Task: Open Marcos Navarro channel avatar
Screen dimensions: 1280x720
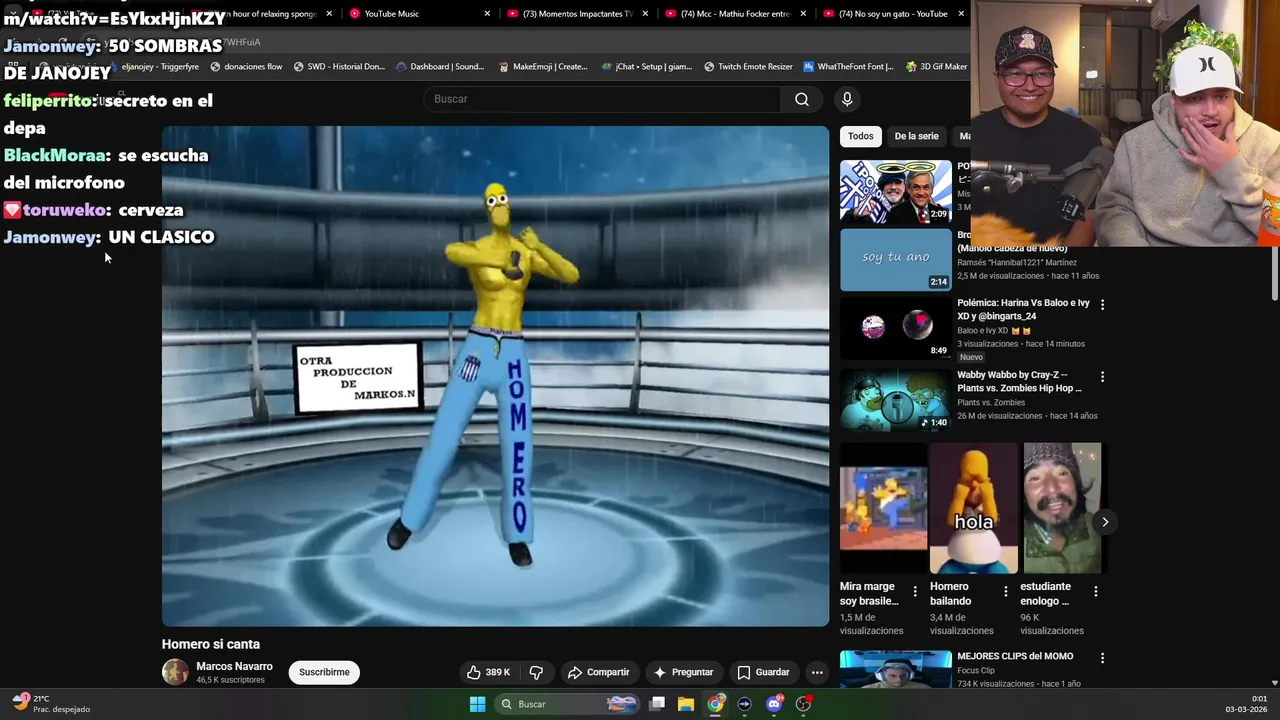Action: [x=175, y=672]
